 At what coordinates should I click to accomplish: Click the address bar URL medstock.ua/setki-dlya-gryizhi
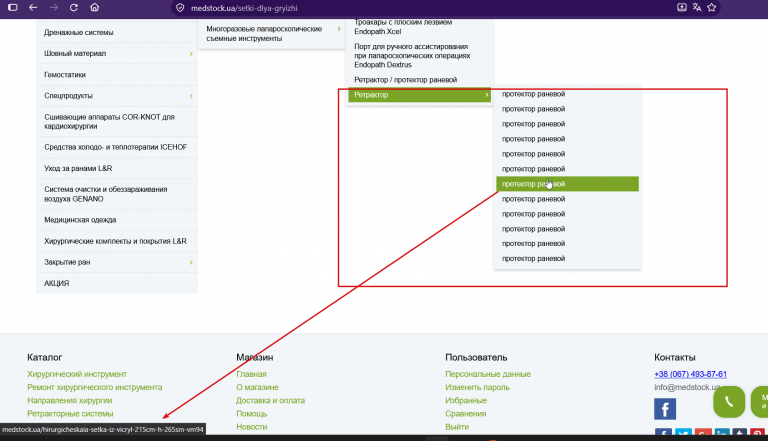pos(244,8)
